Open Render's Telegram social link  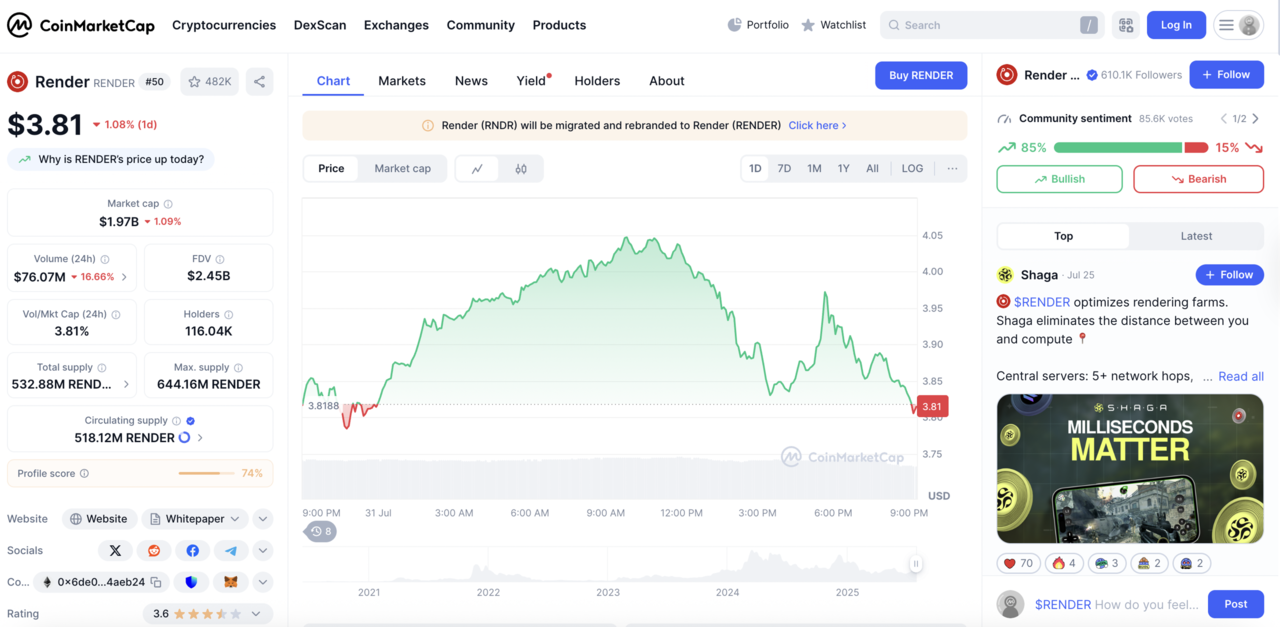pyautogui.click(x=231, y=551)
